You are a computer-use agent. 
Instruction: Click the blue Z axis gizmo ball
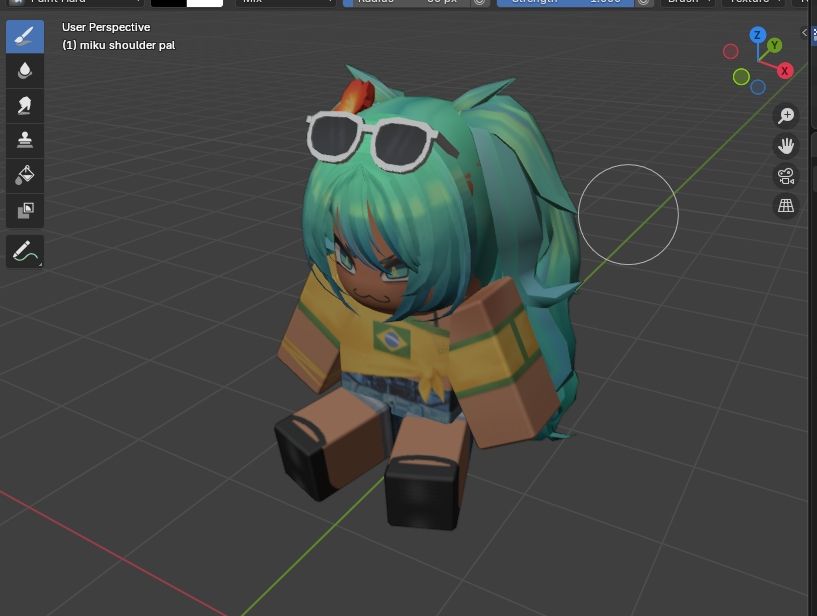coord(758,35)
